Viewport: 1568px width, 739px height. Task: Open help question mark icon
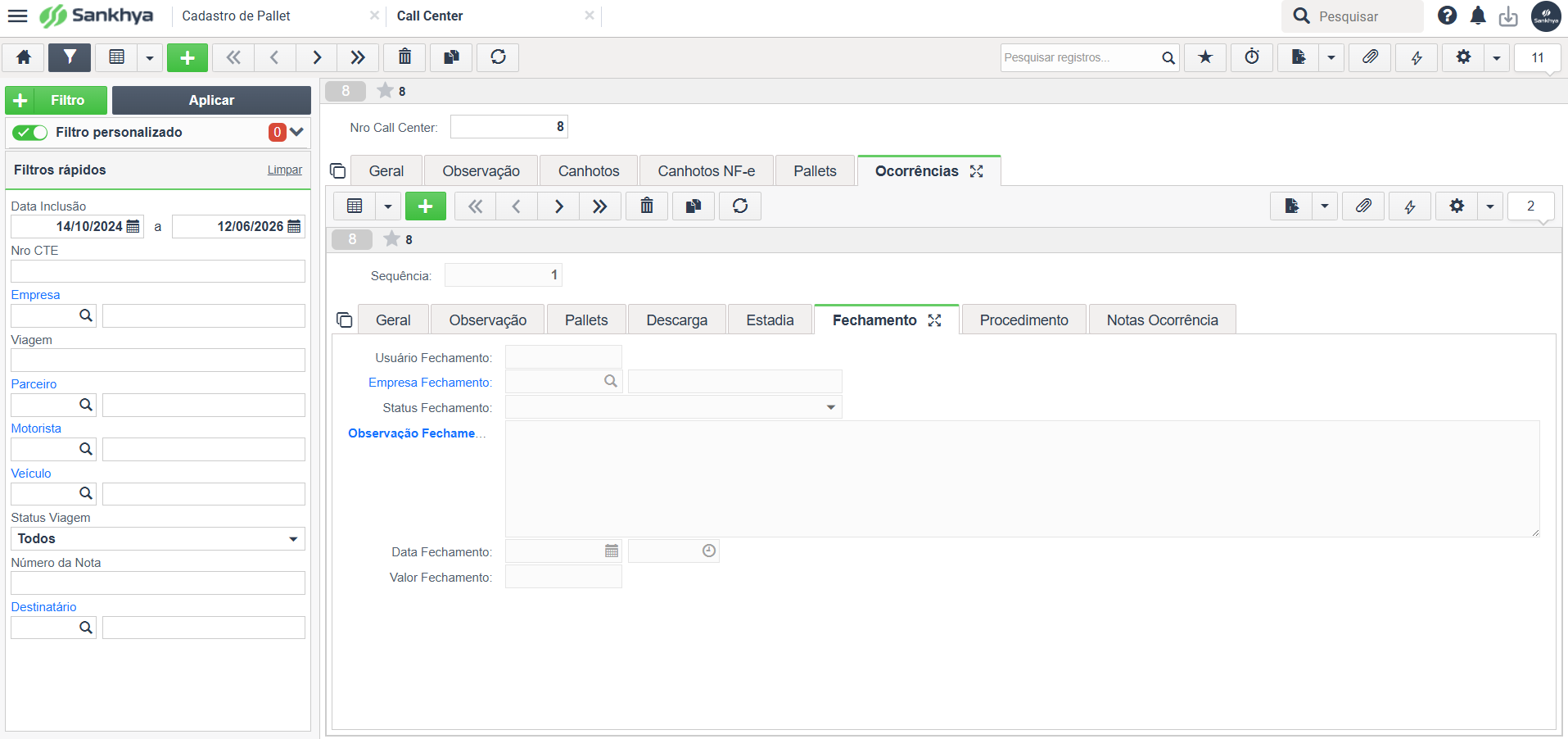(1448, 16)
